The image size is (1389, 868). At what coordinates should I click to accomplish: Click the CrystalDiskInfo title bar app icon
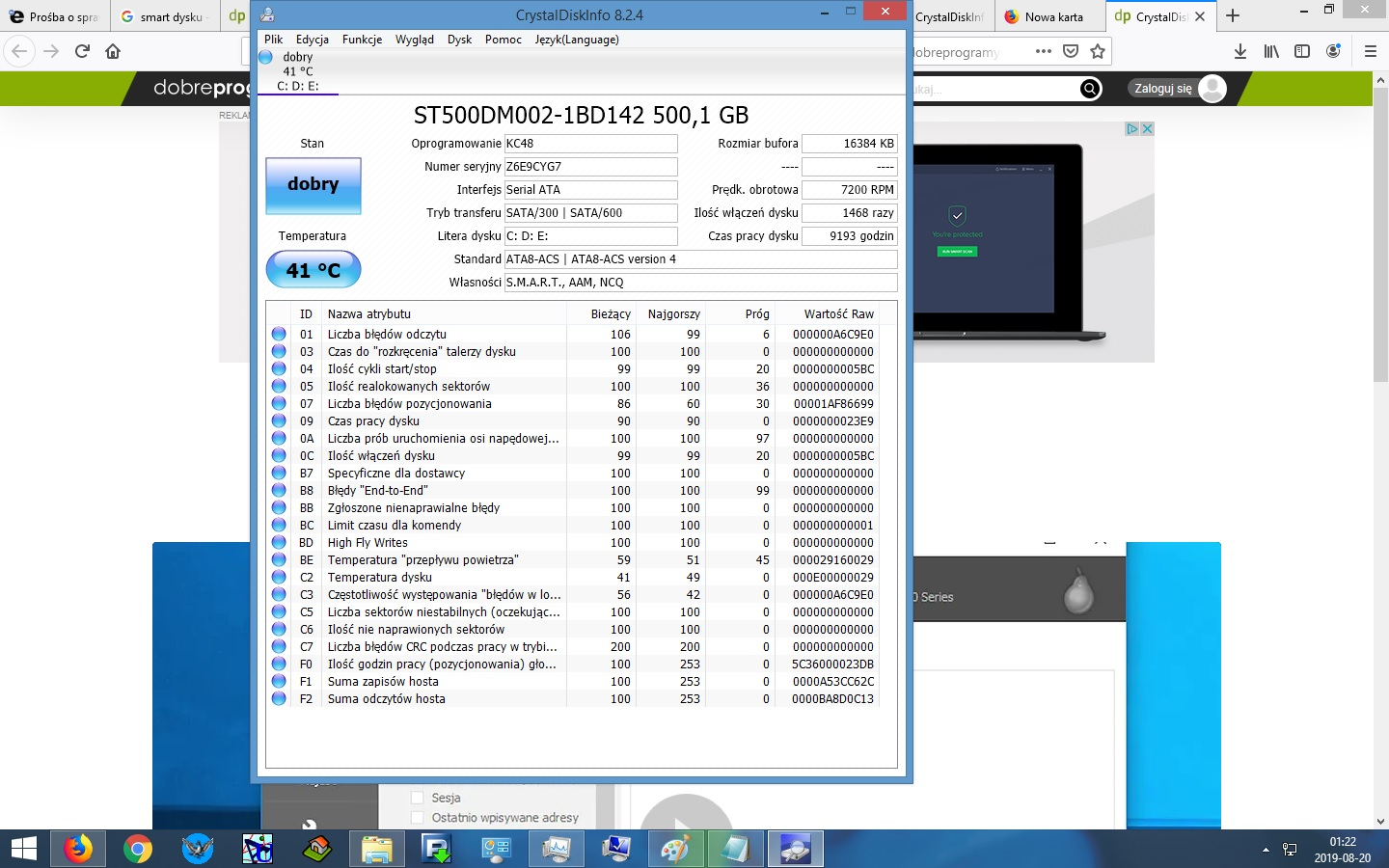coord(267,15)
